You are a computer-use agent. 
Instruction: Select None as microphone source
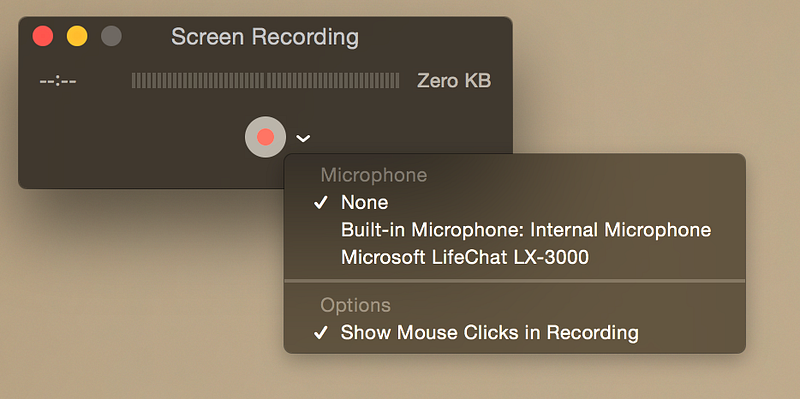pos(514,203)
